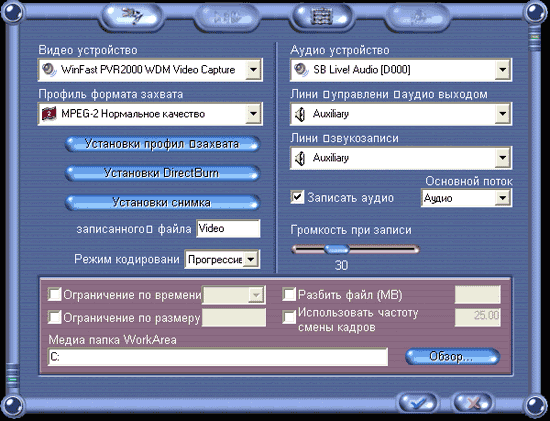
Task: Expand the Видео устройство dropdown
Action: click(253, 70)
